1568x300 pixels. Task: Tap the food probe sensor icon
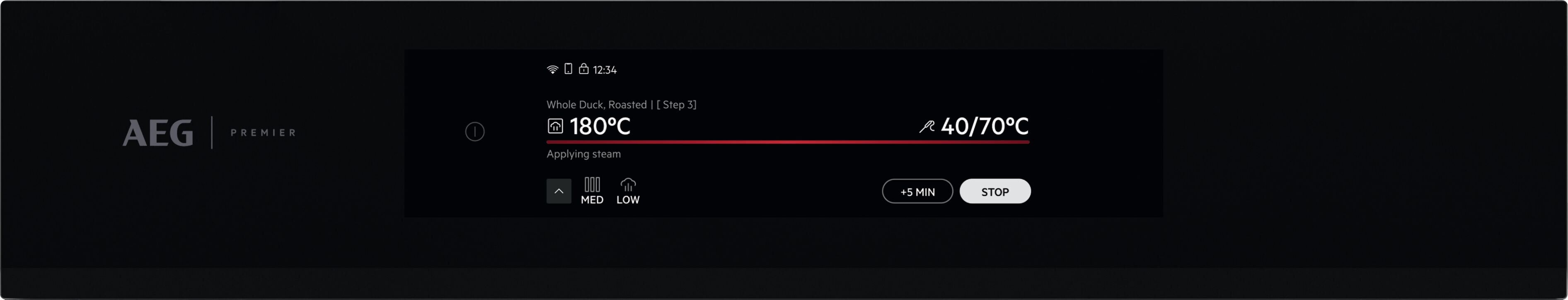[927, 126]
